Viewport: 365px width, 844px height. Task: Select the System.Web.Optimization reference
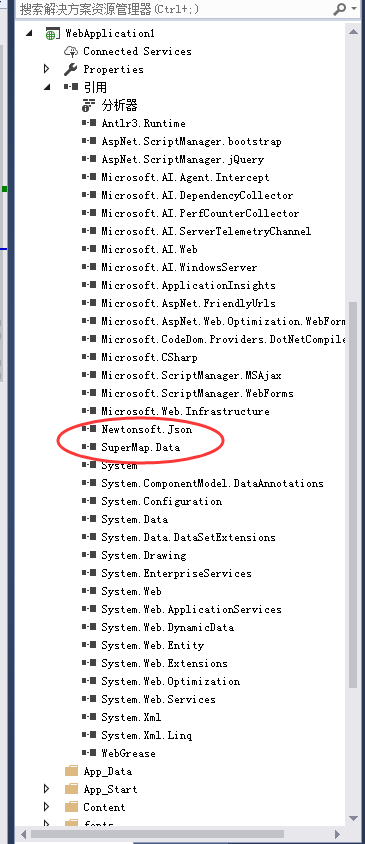tap(171, 681)
